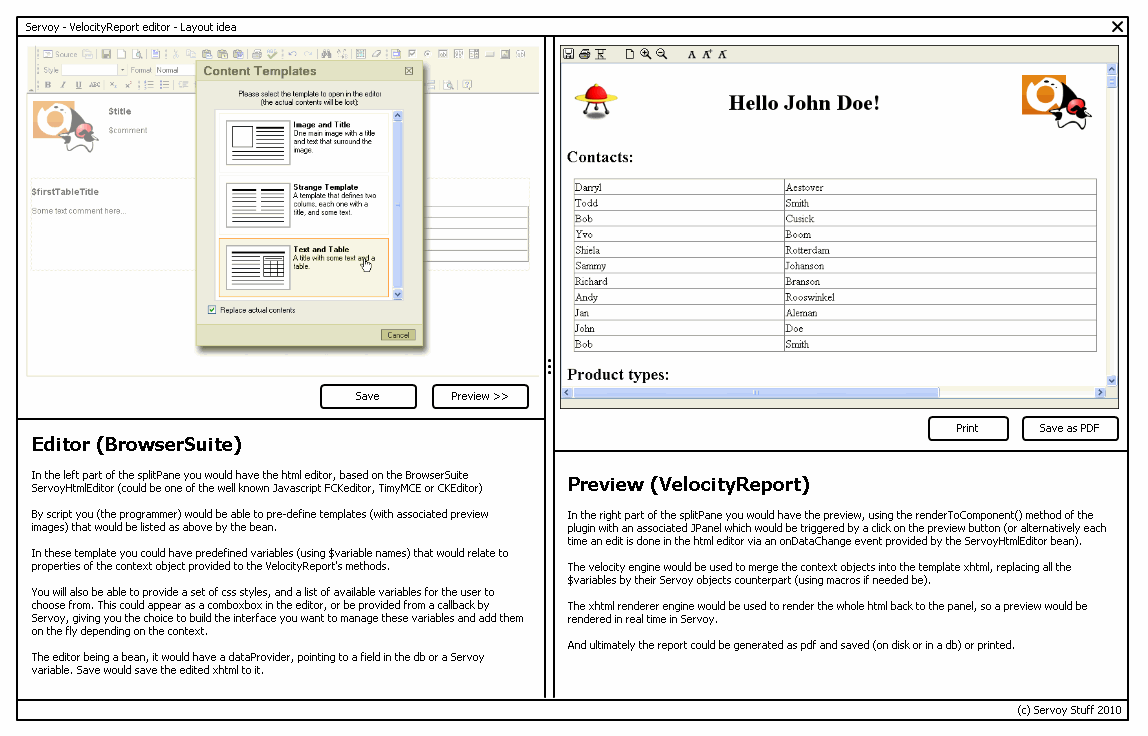Click the paste as plain text icon
Image resolution: width=1148 pixels, height=736 pixels.
pos(223,54)
